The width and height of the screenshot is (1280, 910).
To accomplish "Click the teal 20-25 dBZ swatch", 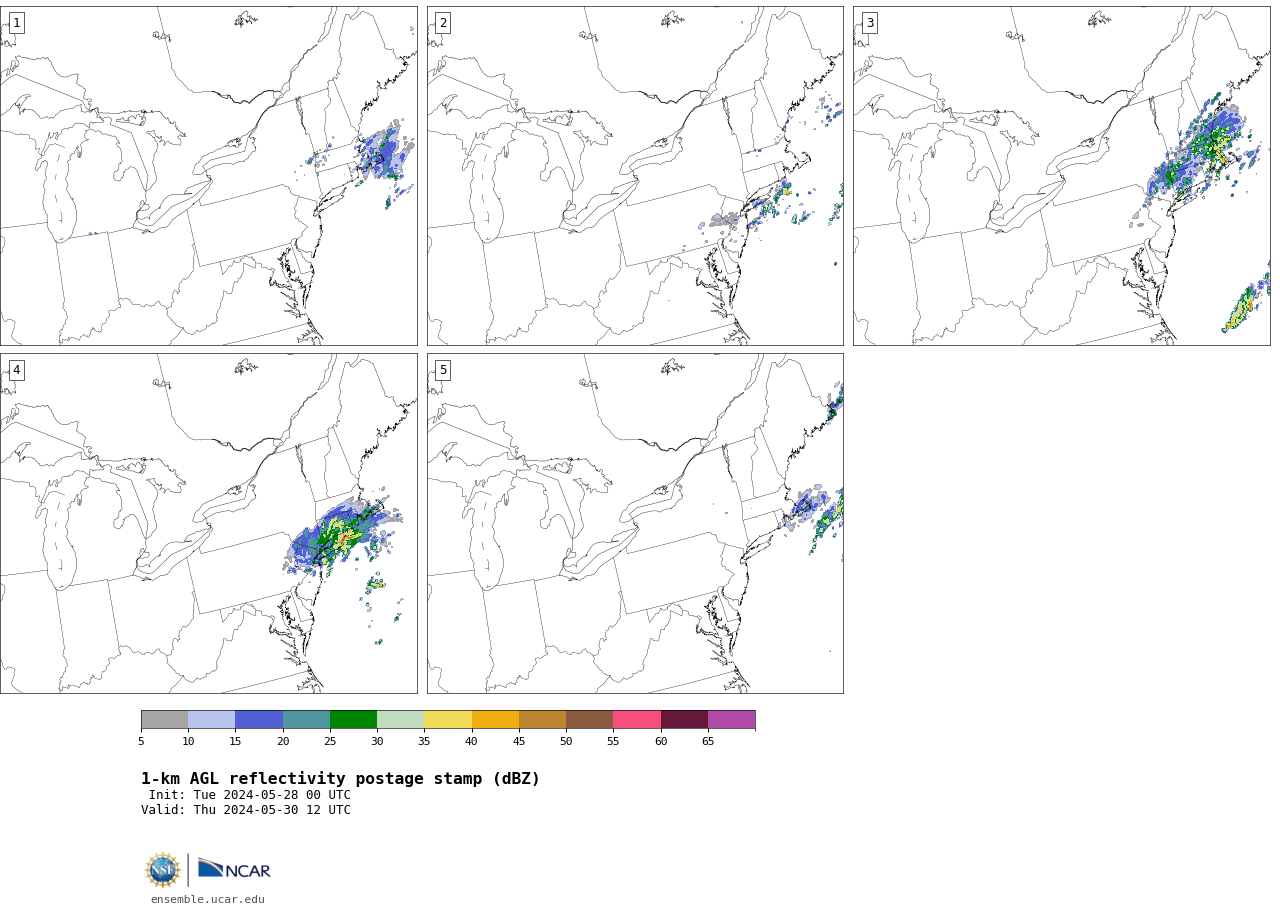I will click(306, 720).
